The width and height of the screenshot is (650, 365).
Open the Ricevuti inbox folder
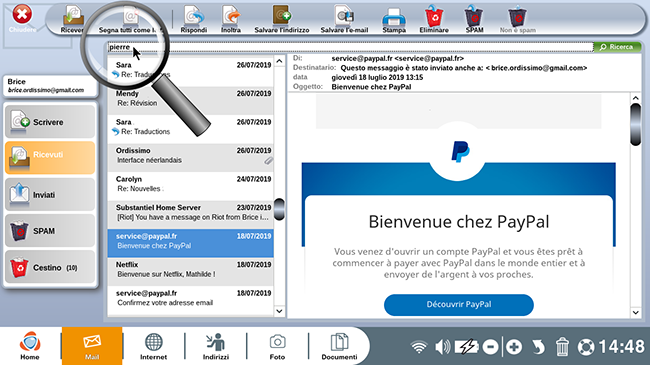(x=50, y=157)
